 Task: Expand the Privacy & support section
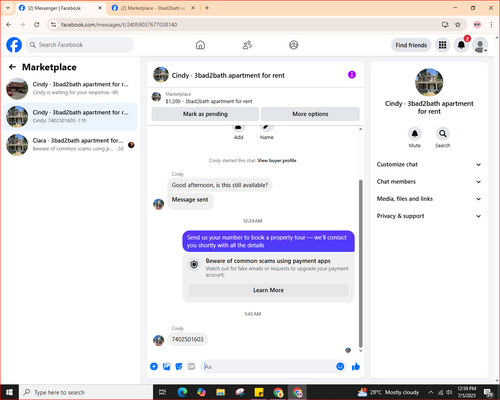[429, 216]
